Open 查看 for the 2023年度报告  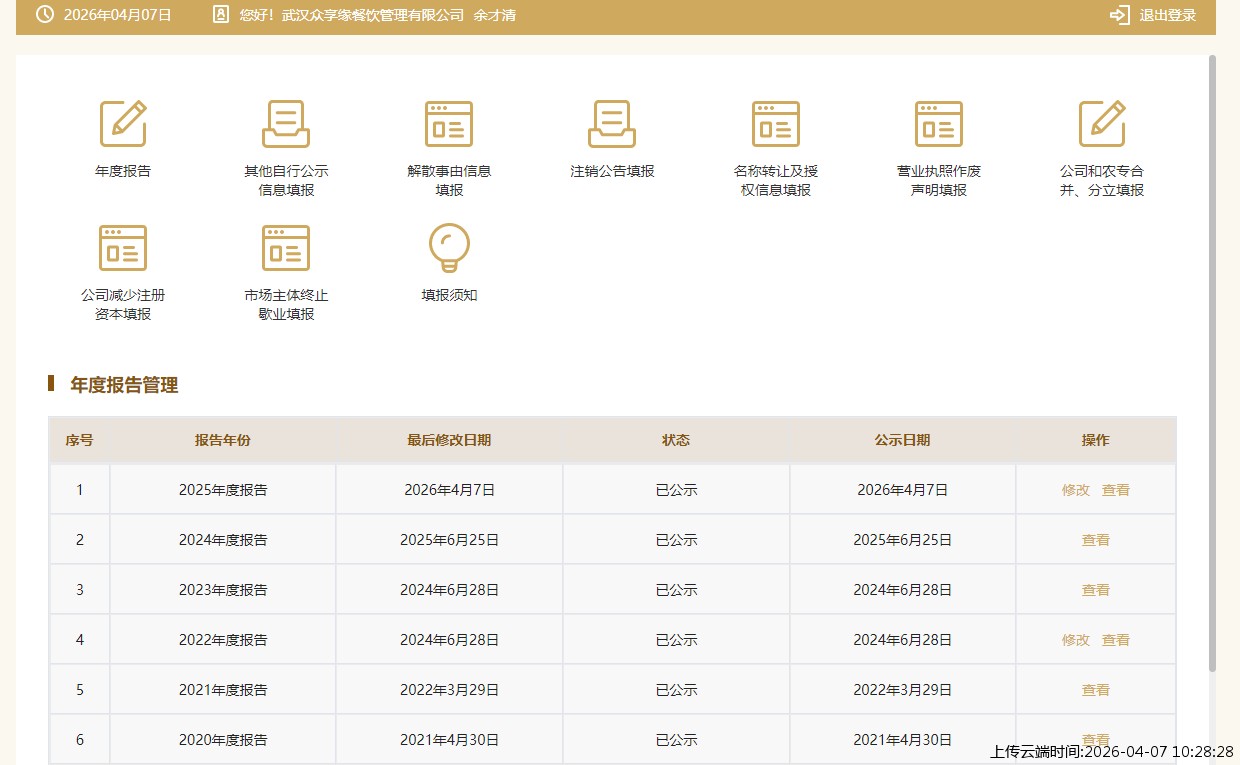[x=1096, y=590]
